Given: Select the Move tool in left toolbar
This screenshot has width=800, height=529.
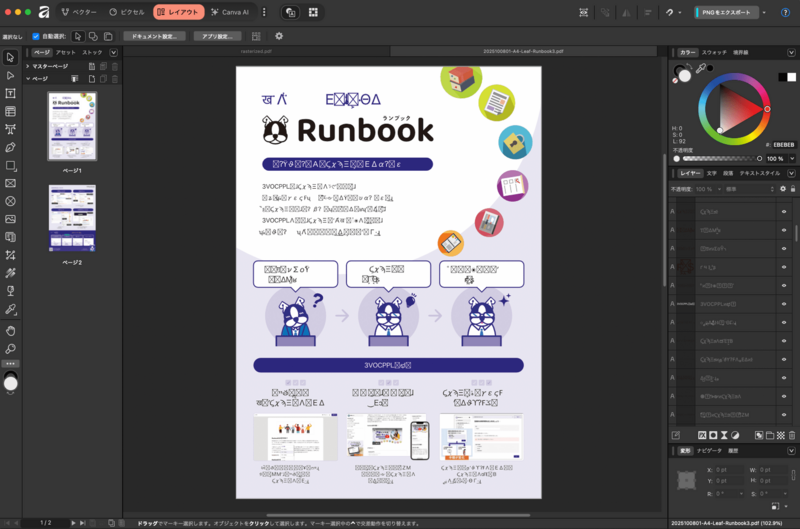Looking at the screenshot, I should [x=10, y=57].
